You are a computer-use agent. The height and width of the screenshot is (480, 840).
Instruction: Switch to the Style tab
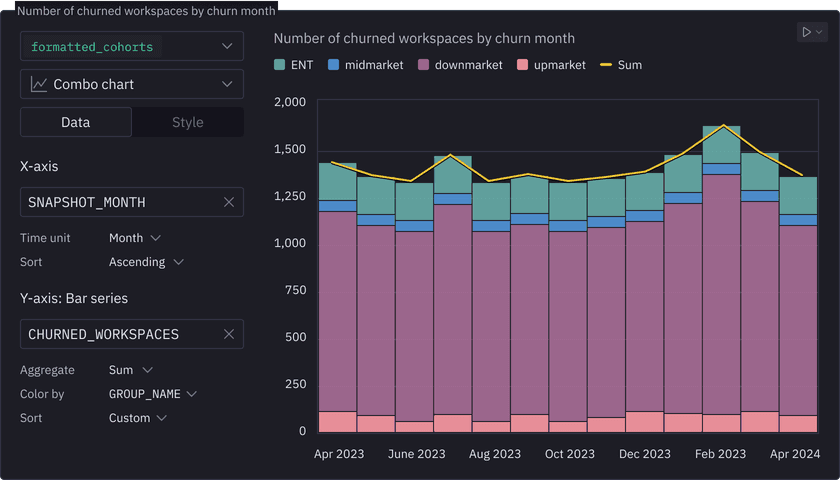tap(187, 122)
